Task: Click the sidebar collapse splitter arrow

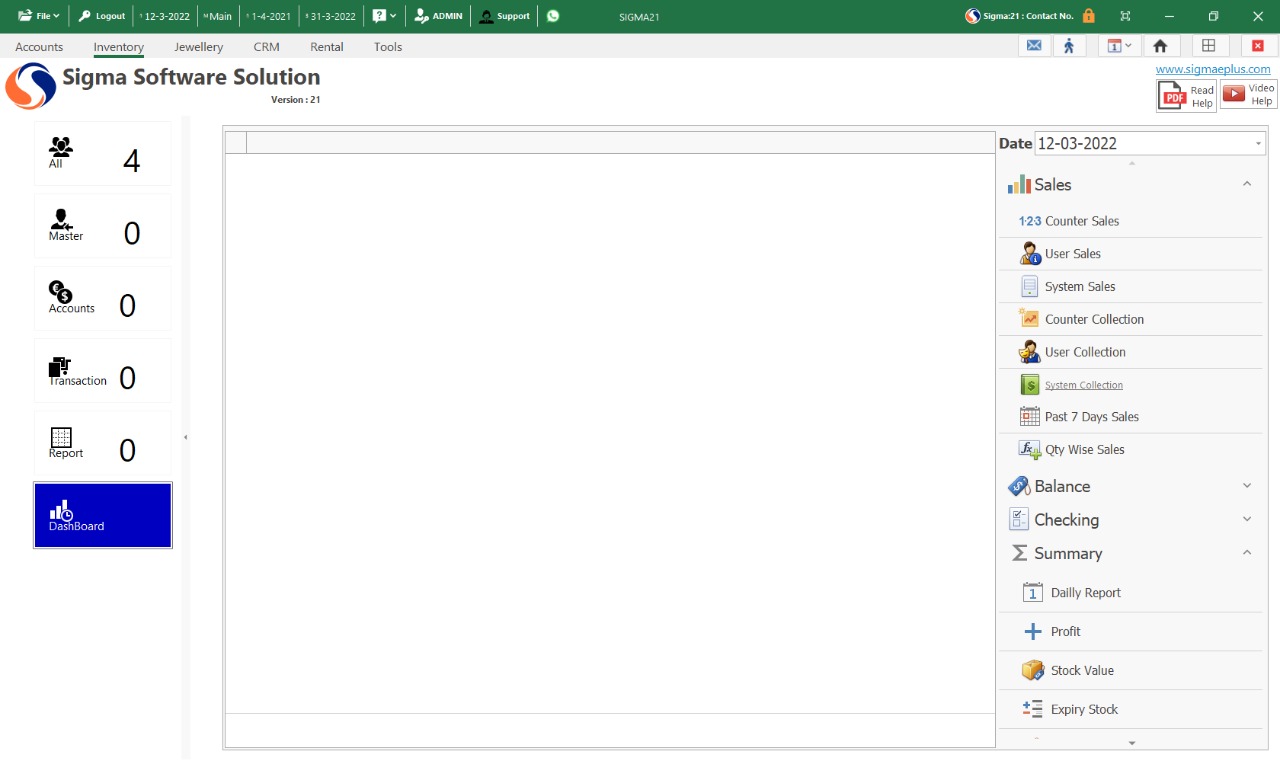Action: click(185, 437)
